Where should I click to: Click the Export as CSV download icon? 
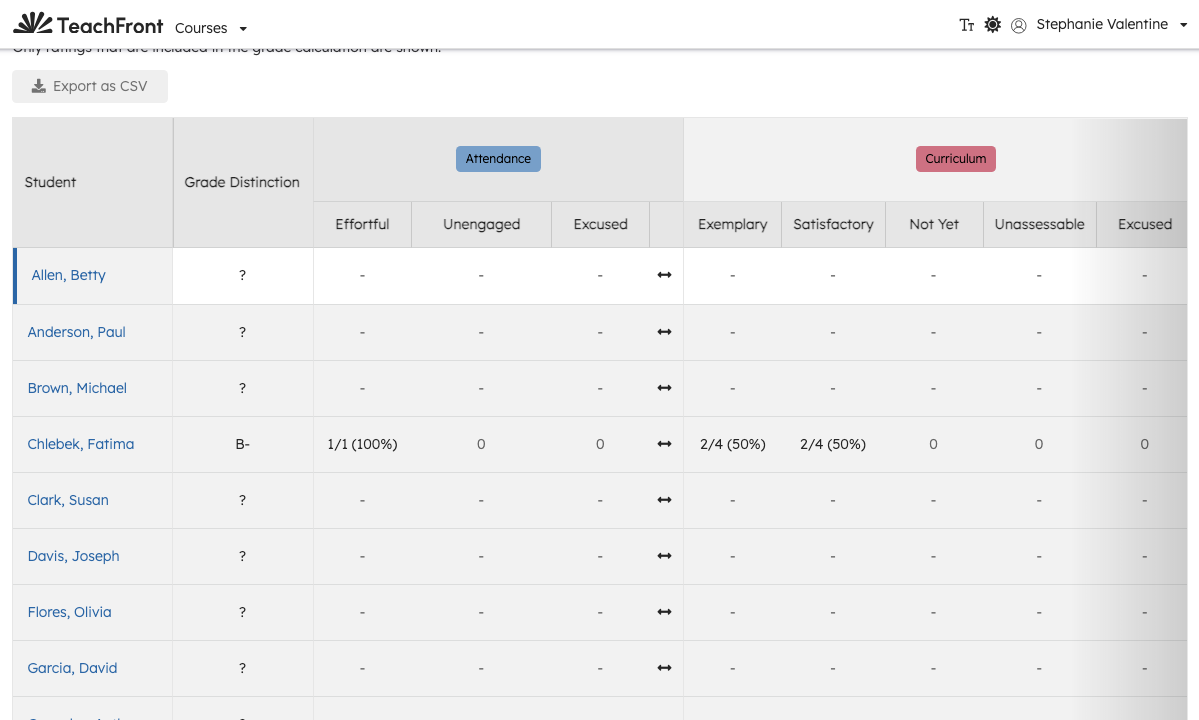click(x=38, y=86)
